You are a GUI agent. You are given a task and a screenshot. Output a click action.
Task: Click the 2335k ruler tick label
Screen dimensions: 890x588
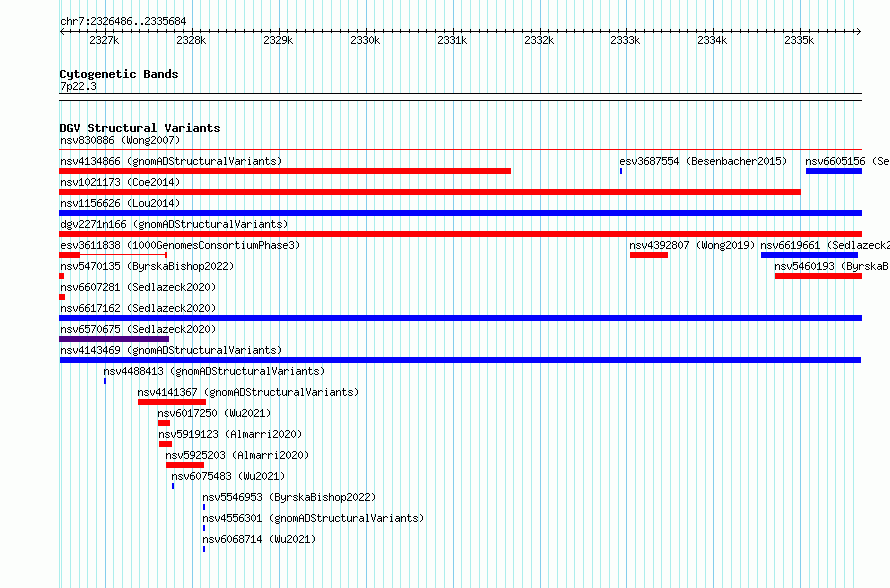[x=799, y=40]
